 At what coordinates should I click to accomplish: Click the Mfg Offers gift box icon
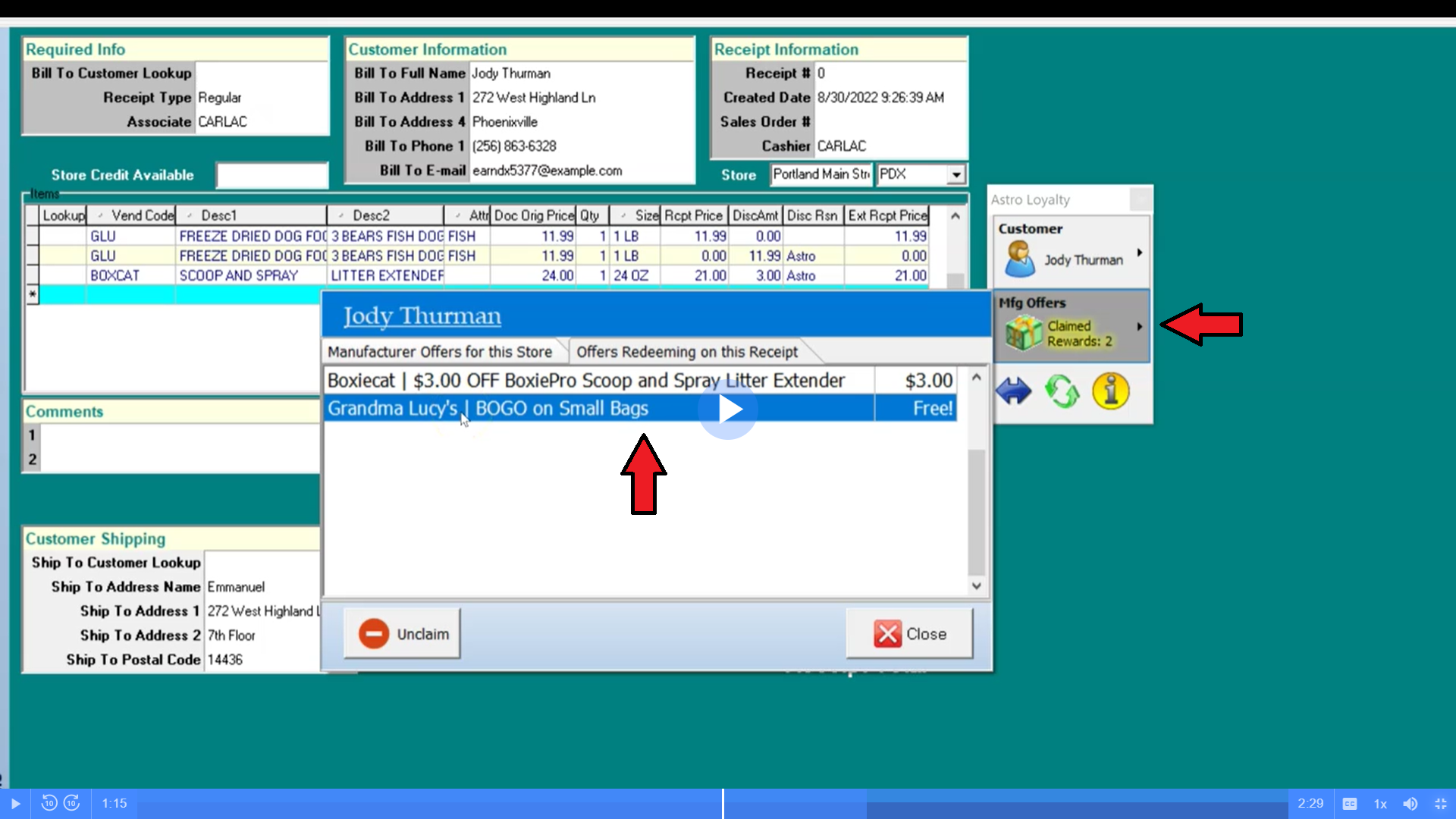[x=1024, y=333]
